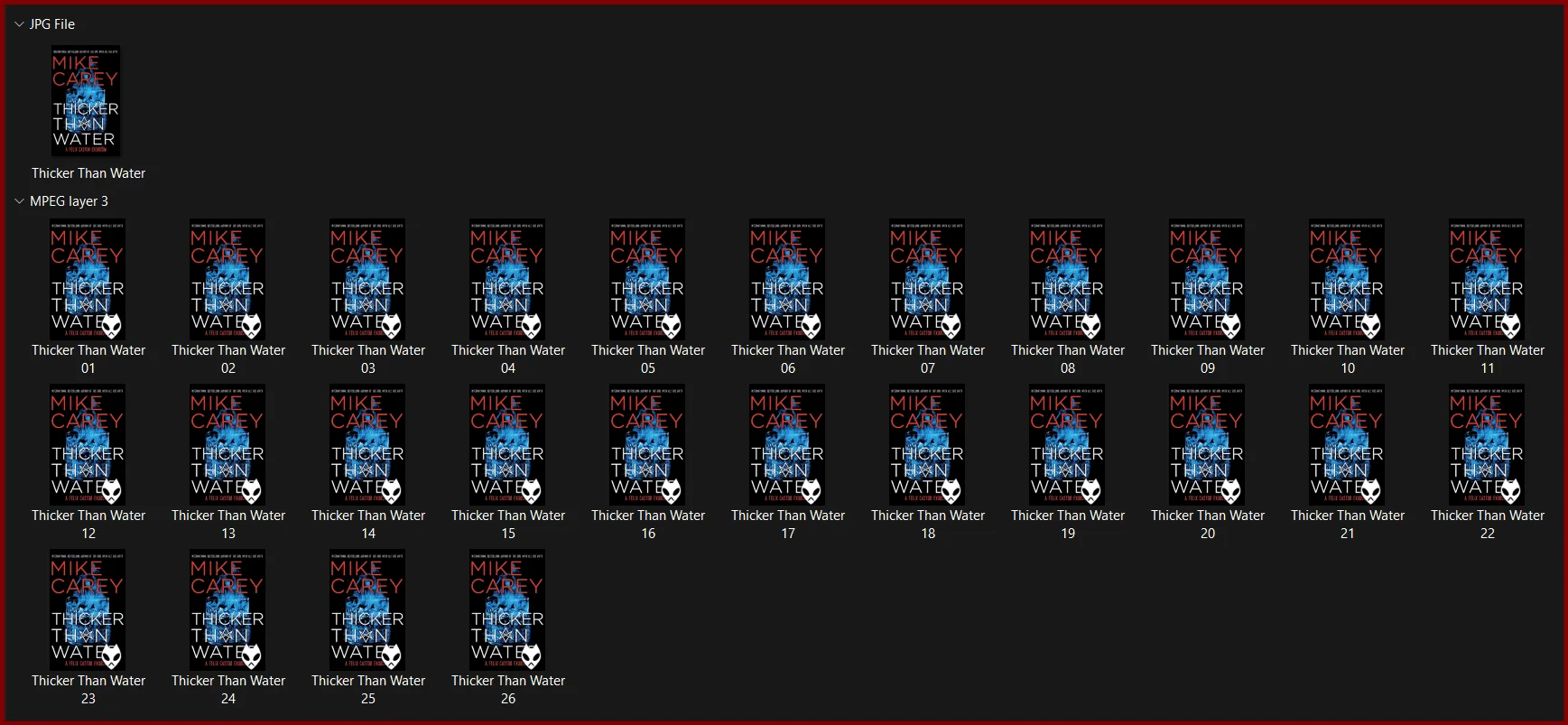Click the "Thicker Than Water 24" file name
The width and height of the screenshot is (1568, 725).
(x=228, y=690)
